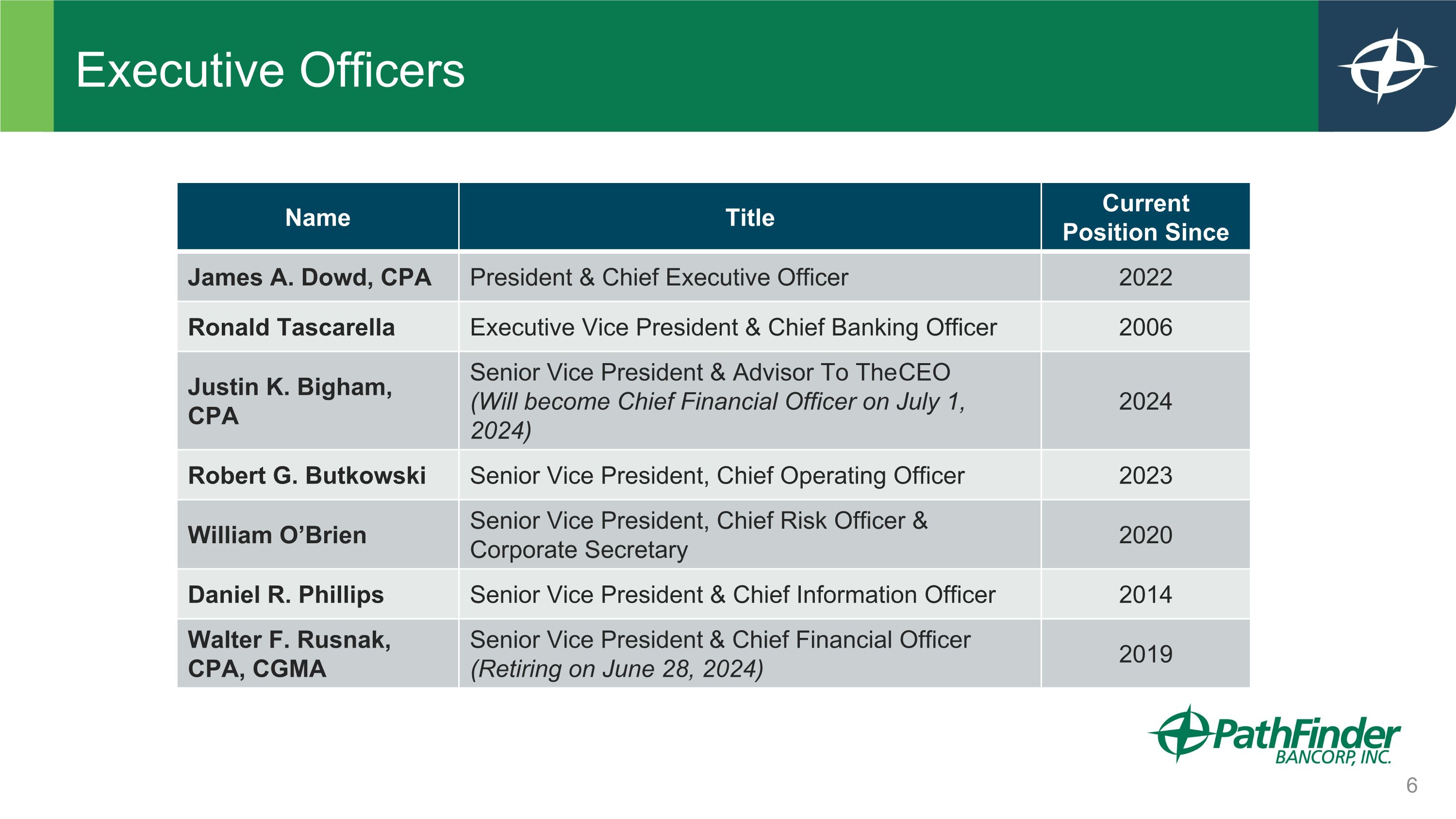Click the William O'Brien name cell
Image resolution: width=1456 pixels, height=819 pixels.
tap(277, 535)
